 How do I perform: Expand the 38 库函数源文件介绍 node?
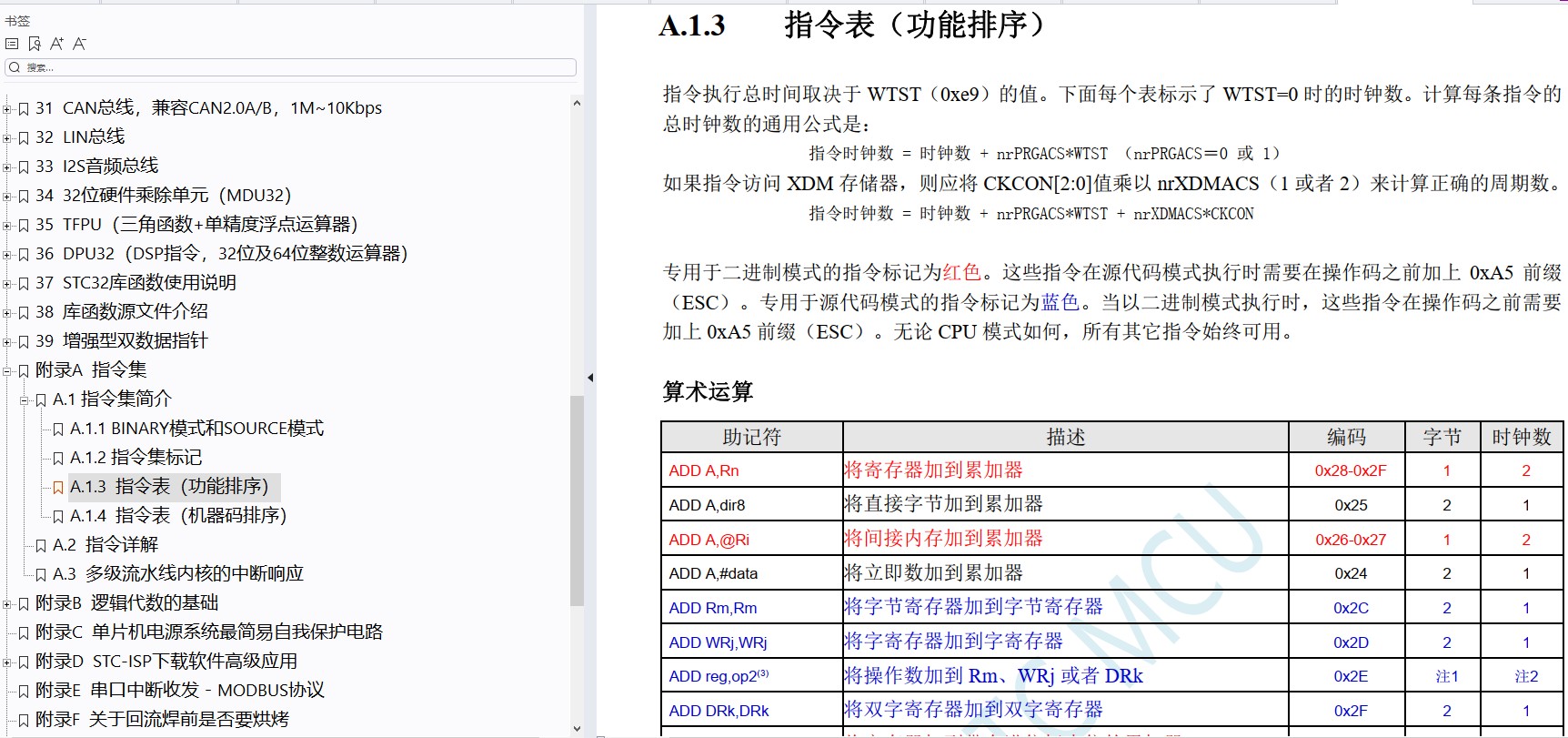(7, 313)
